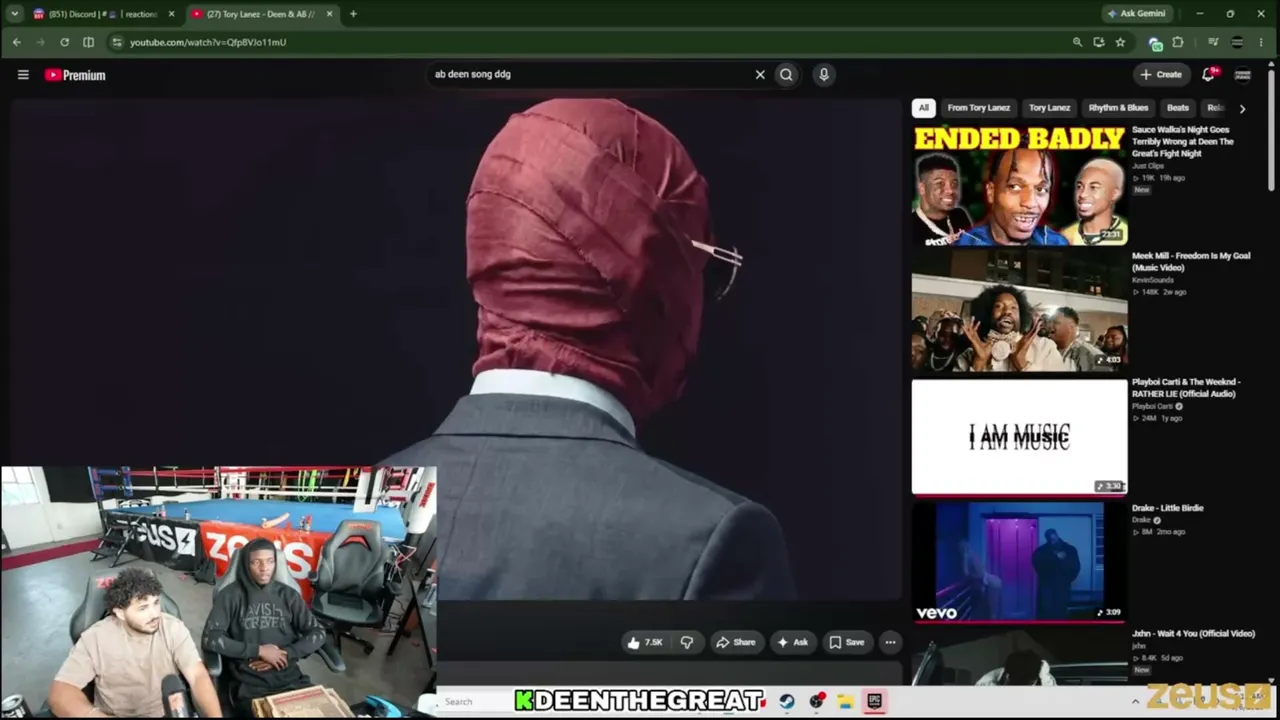Click the Create button
Viewport: 1280px width, 720px height.
pos(1161,74)
